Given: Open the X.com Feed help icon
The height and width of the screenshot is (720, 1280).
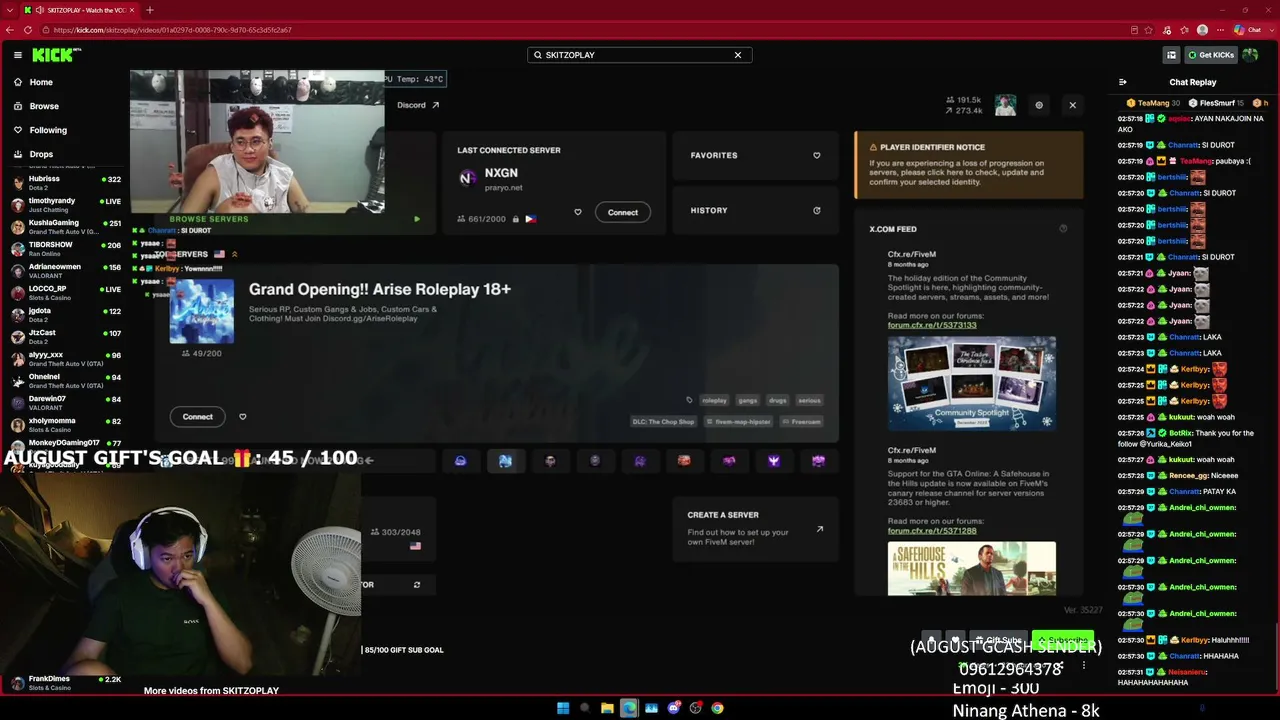Looking at the screenshot, I should 1063,229.
